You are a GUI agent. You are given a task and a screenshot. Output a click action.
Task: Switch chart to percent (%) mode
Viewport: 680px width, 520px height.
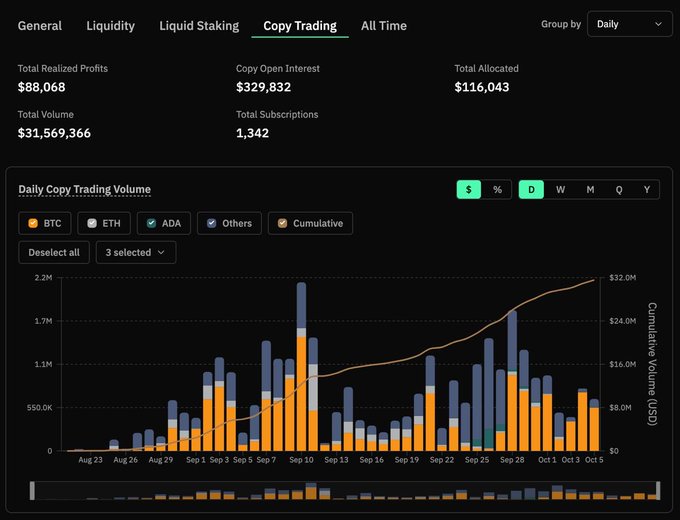point(497,190)
